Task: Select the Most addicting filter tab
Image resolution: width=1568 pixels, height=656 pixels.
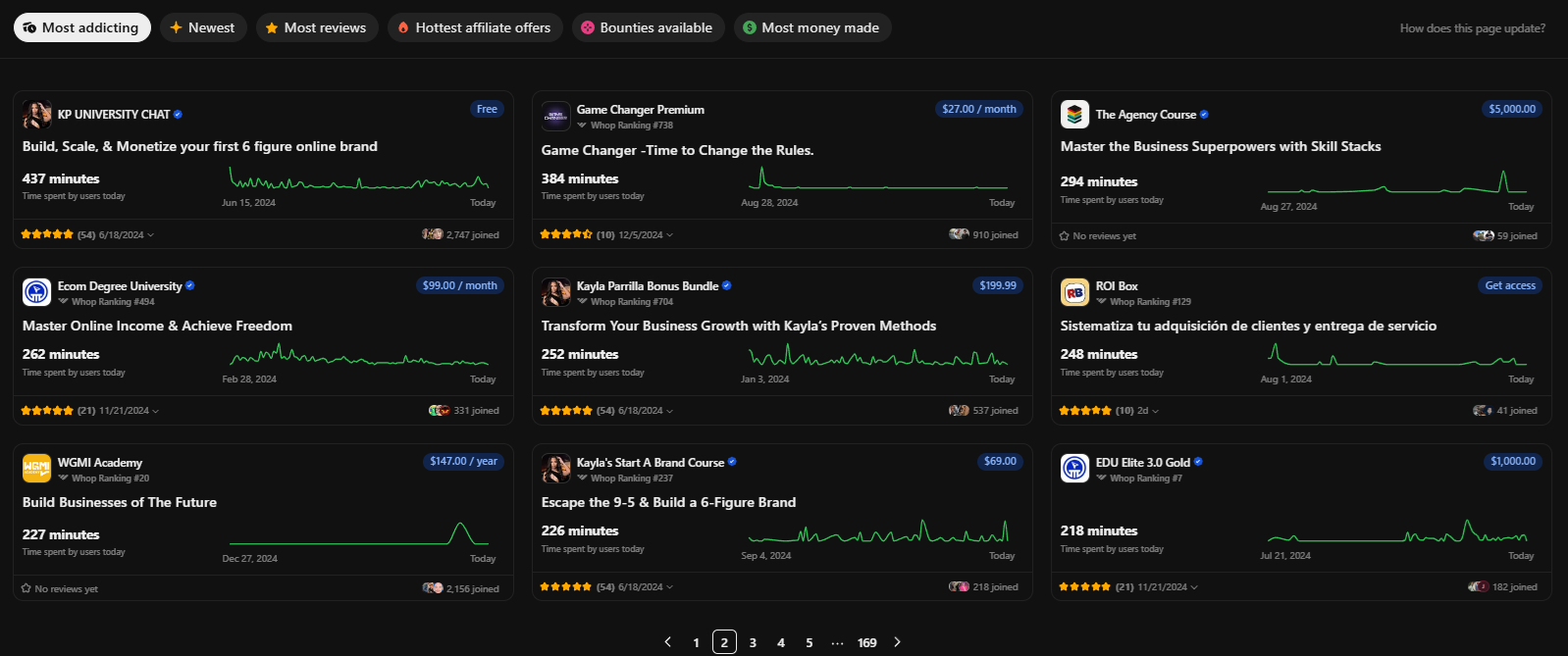Action: pyautogui.click(x=81, y=27)
